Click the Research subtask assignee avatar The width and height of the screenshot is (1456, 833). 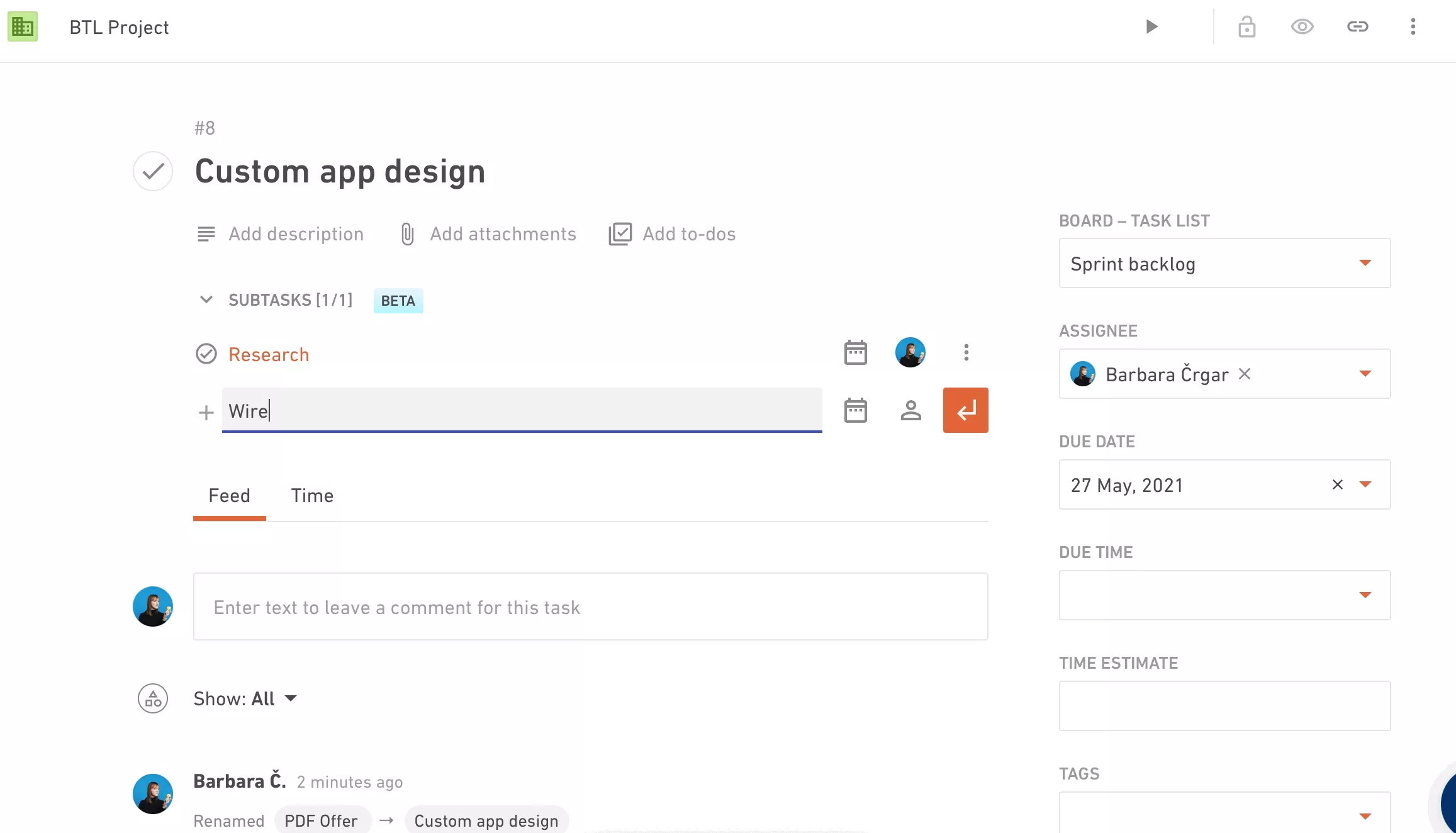910,352
